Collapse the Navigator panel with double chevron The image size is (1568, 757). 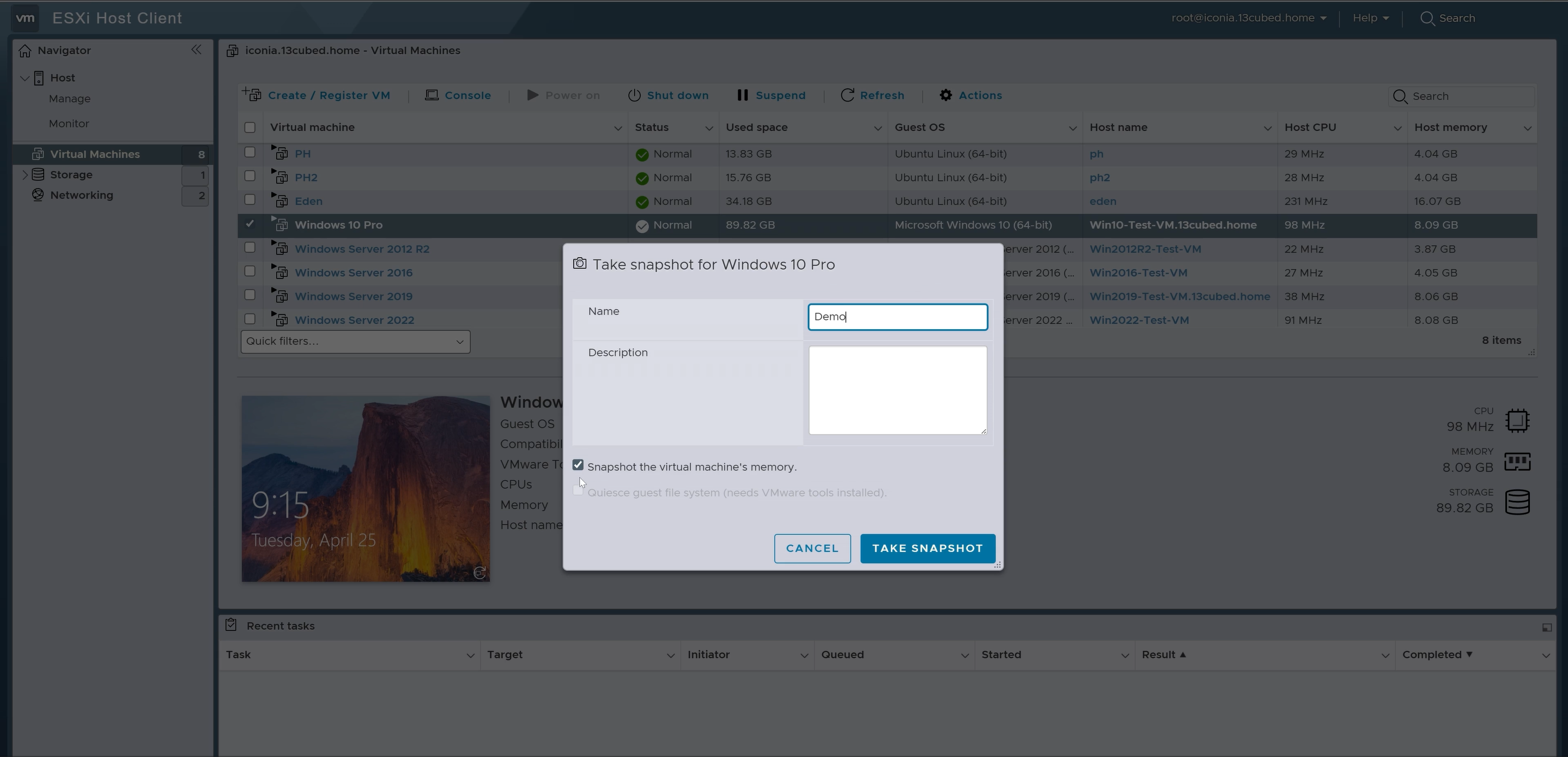coord(196,50)
